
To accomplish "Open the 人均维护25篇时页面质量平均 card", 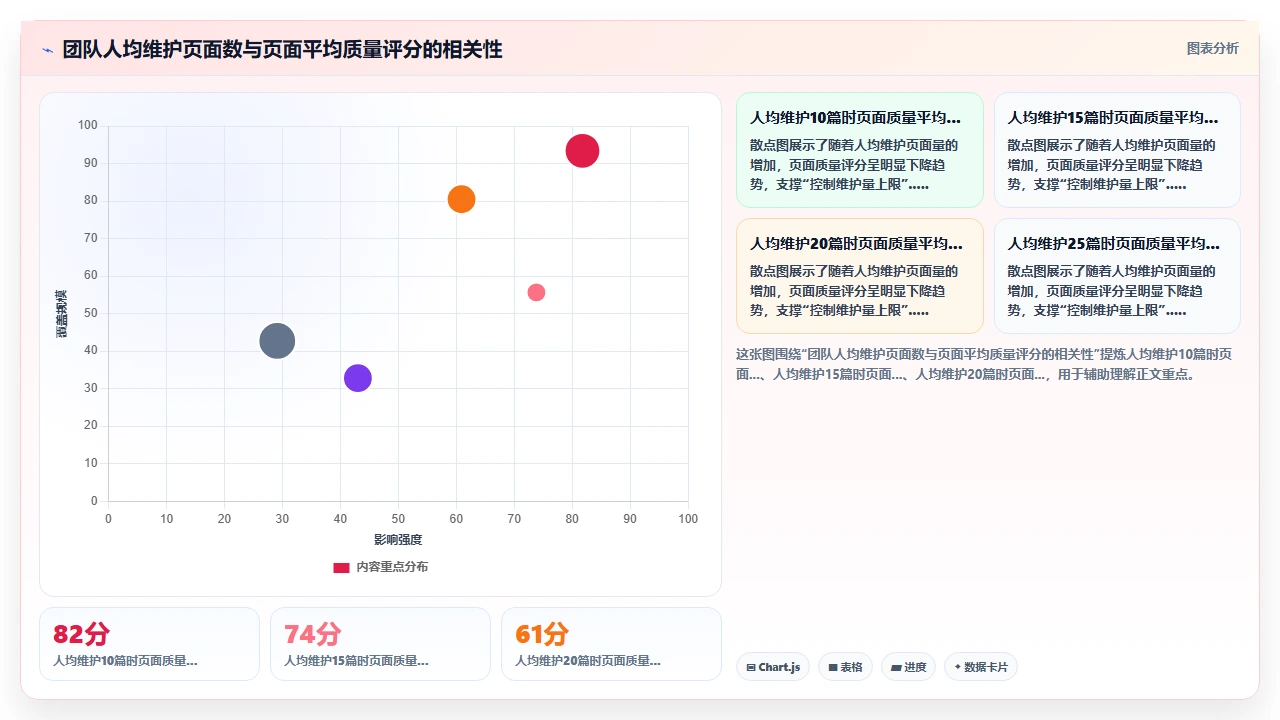I will (x=1117, y=276).
